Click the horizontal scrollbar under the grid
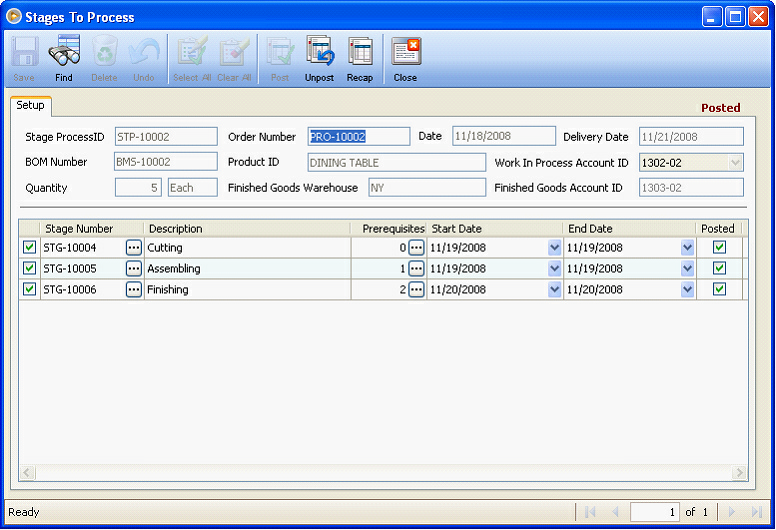776x530 pixels. 384,473
